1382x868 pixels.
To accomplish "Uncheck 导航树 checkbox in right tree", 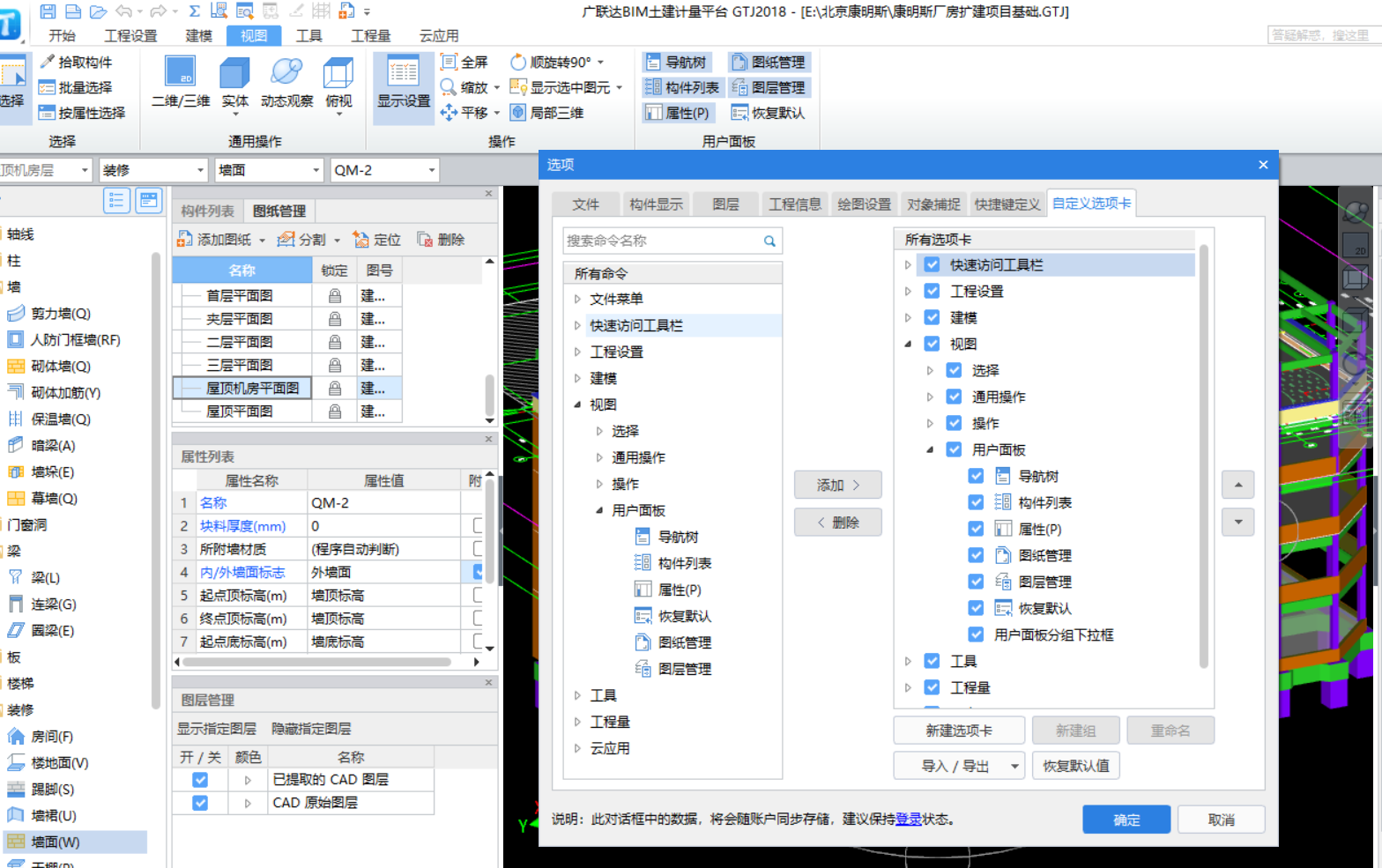I will [976, 476].
